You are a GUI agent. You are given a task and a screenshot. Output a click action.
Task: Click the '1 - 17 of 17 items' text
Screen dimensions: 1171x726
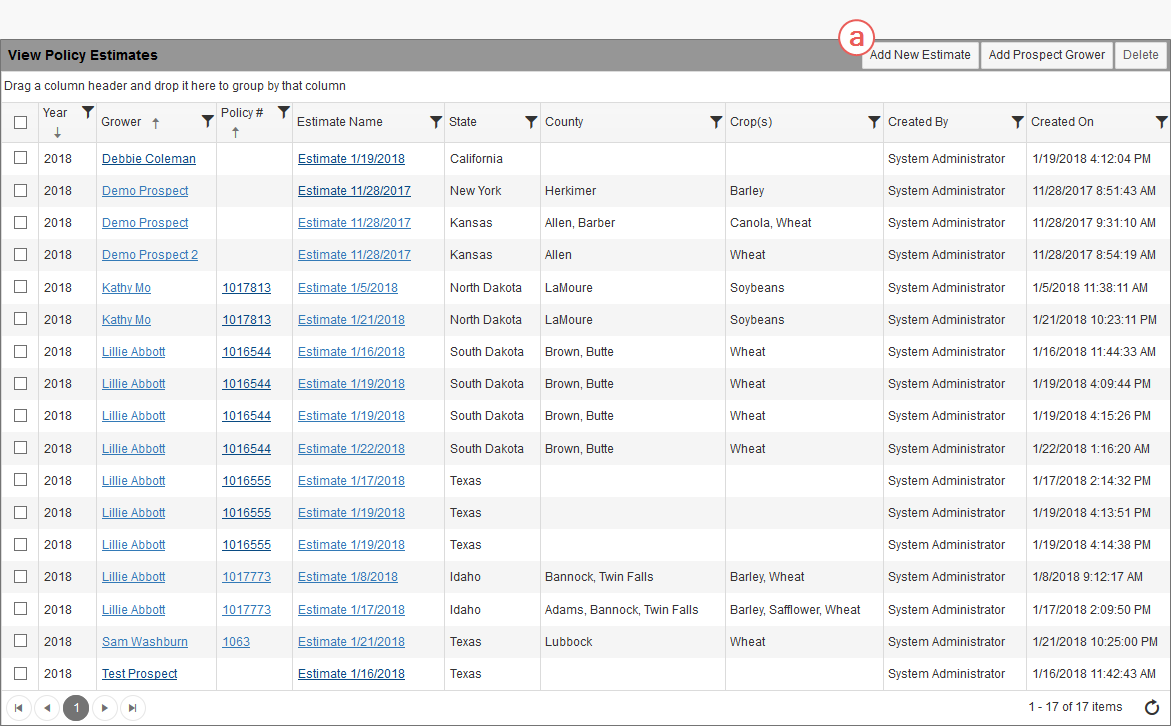(1075, 707)
